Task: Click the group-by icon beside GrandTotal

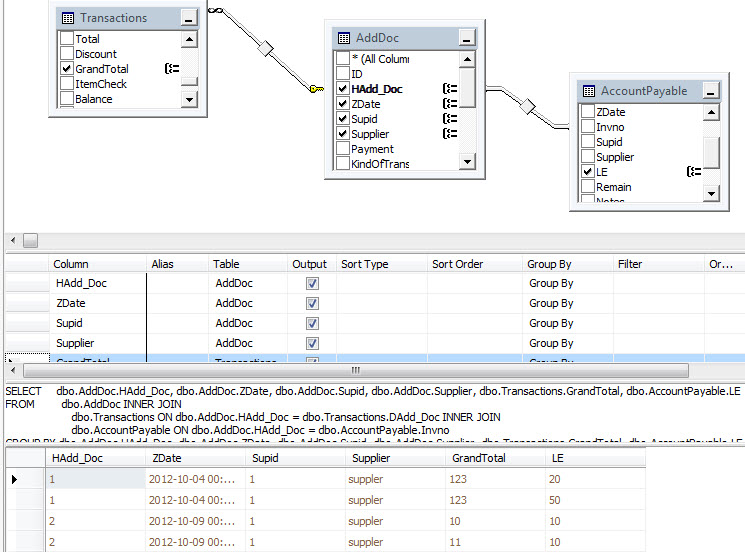Action: [172, 69]
